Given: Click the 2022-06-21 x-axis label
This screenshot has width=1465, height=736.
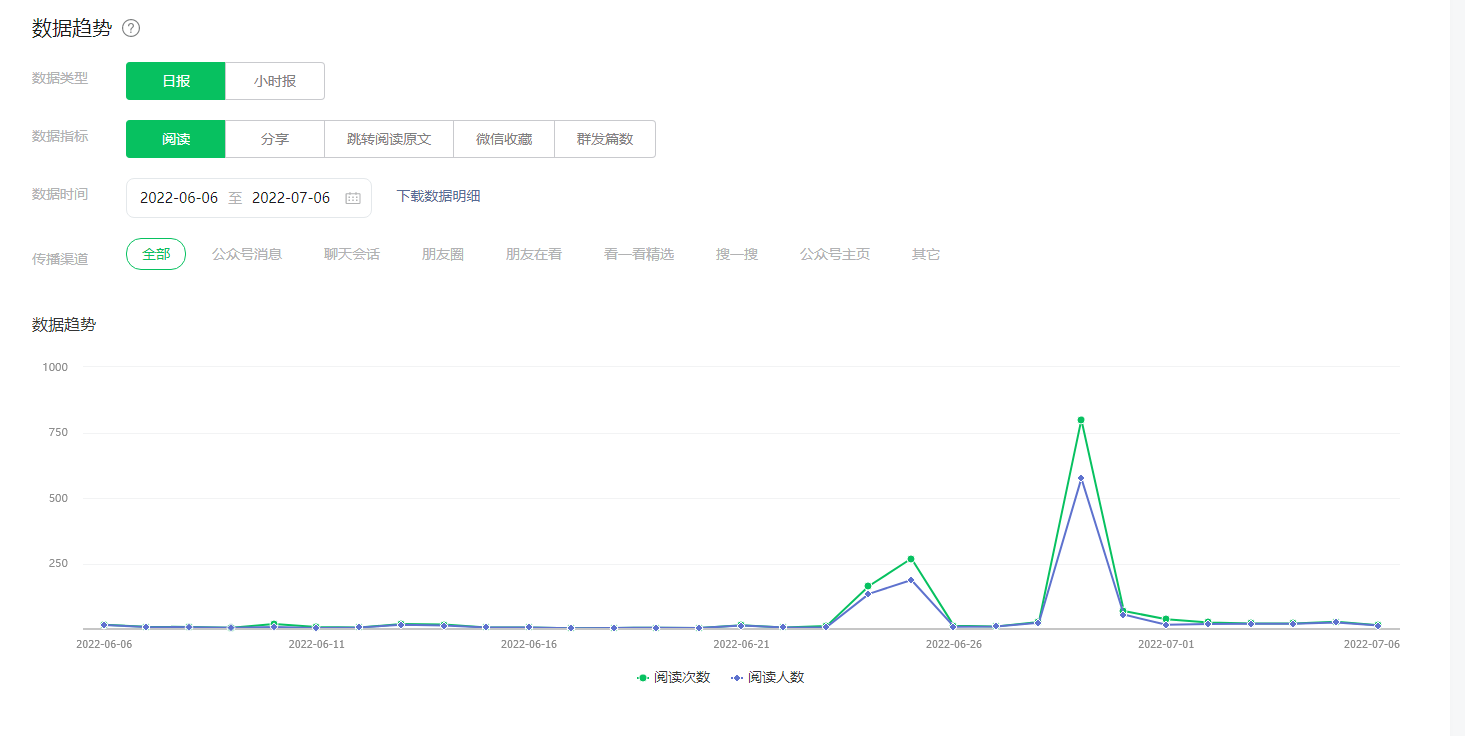Looking at the screenshot, I should [x=741, y=644].
